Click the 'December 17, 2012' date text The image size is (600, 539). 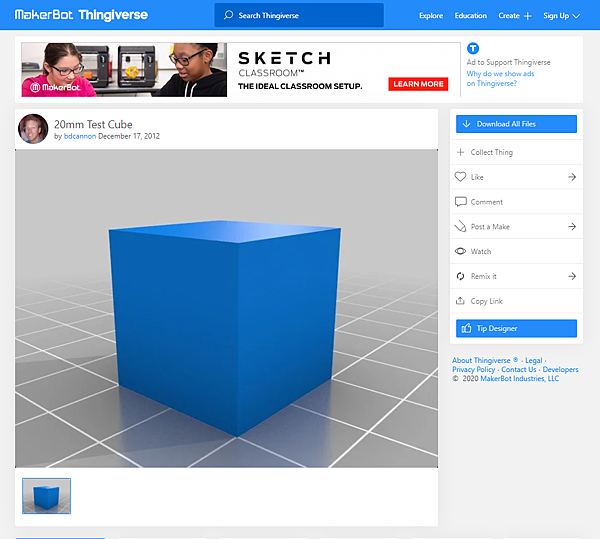click(129, 136)
